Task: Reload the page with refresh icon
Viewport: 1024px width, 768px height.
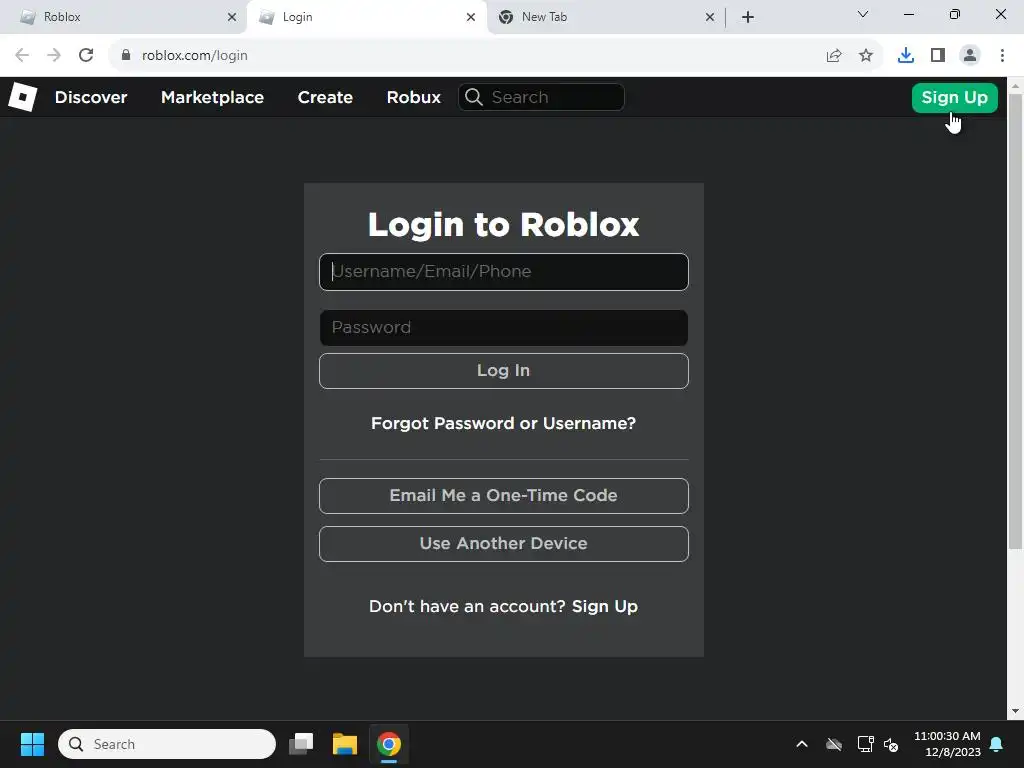Action: (x=86, y=56)
